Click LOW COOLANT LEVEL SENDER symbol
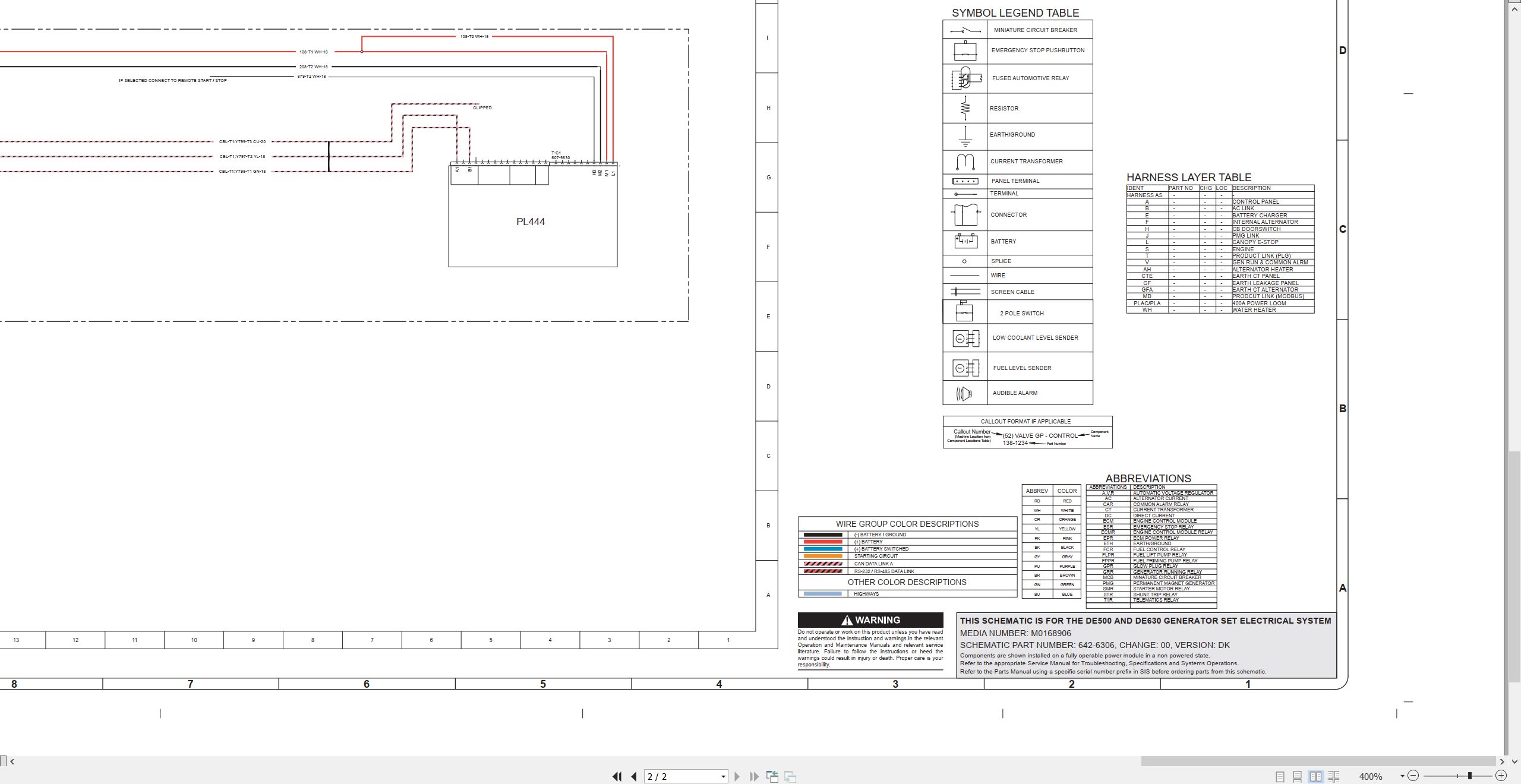Viewport: 1521px width, 784px height. pos(965,339)
